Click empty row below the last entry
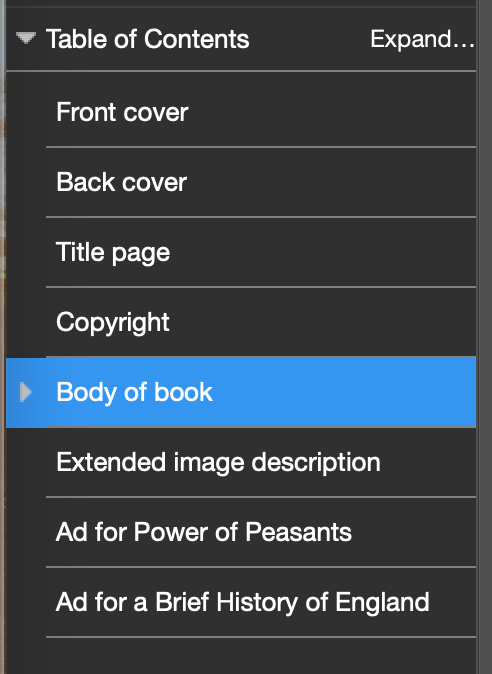 click(261, 656)
